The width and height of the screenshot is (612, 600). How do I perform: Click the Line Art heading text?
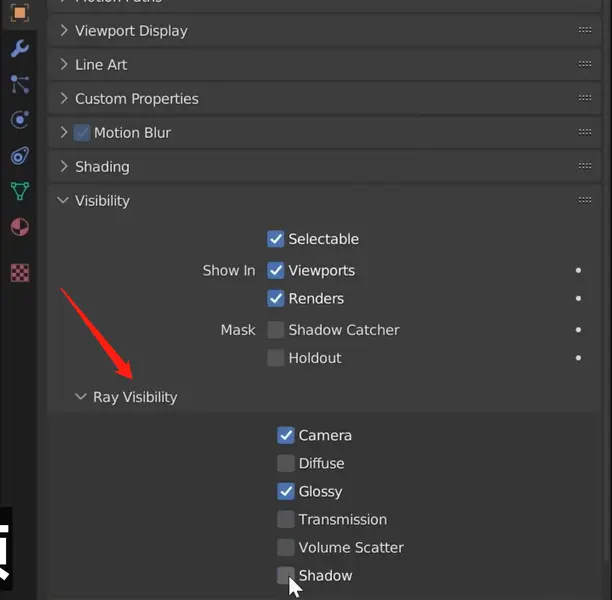point(101,65)
